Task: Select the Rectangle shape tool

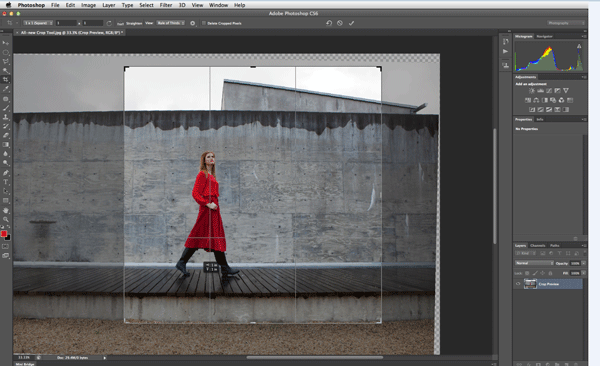Action: click(5, 200)
